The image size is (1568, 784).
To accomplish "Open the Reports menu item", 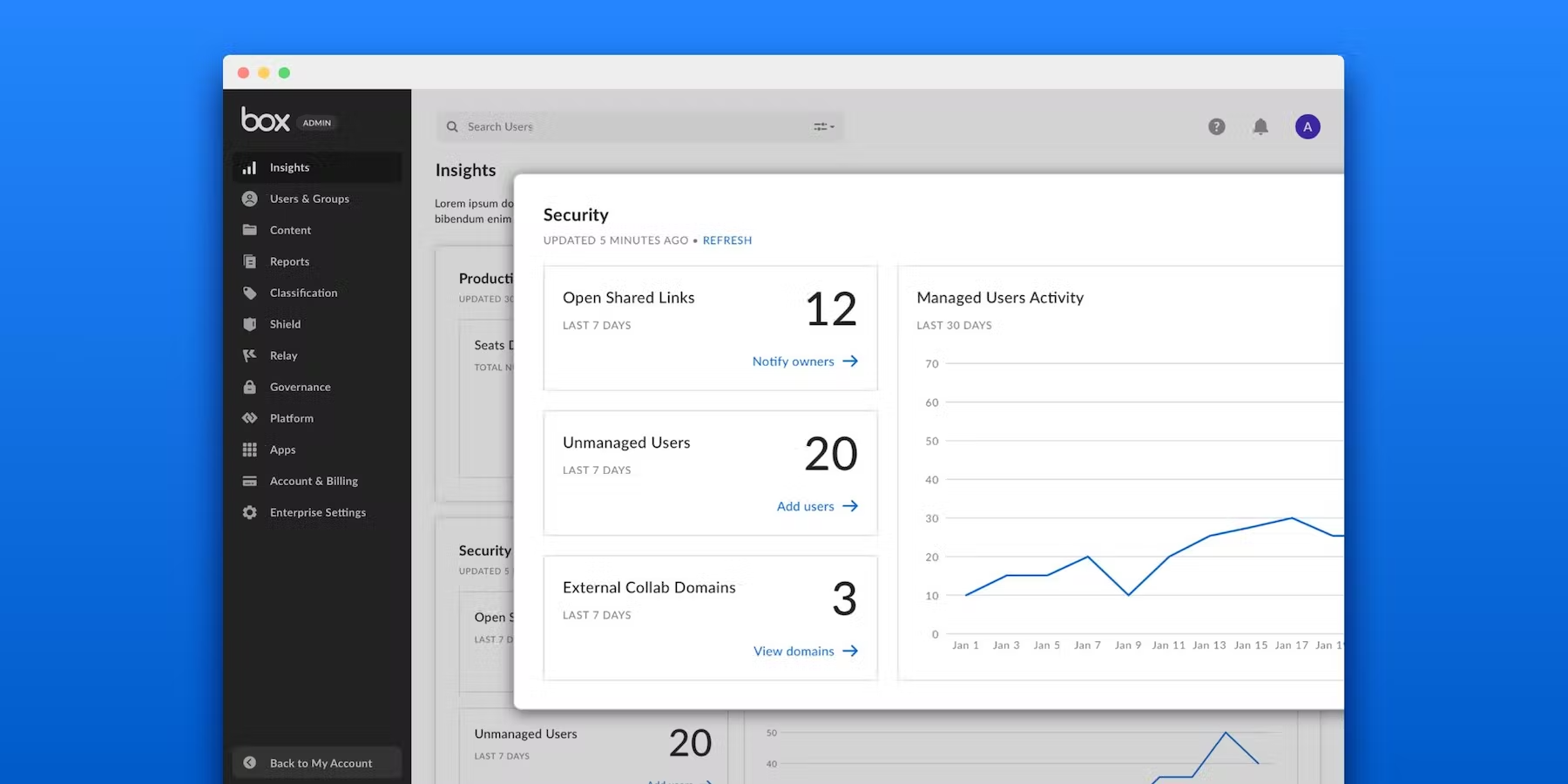I will 289,261.
